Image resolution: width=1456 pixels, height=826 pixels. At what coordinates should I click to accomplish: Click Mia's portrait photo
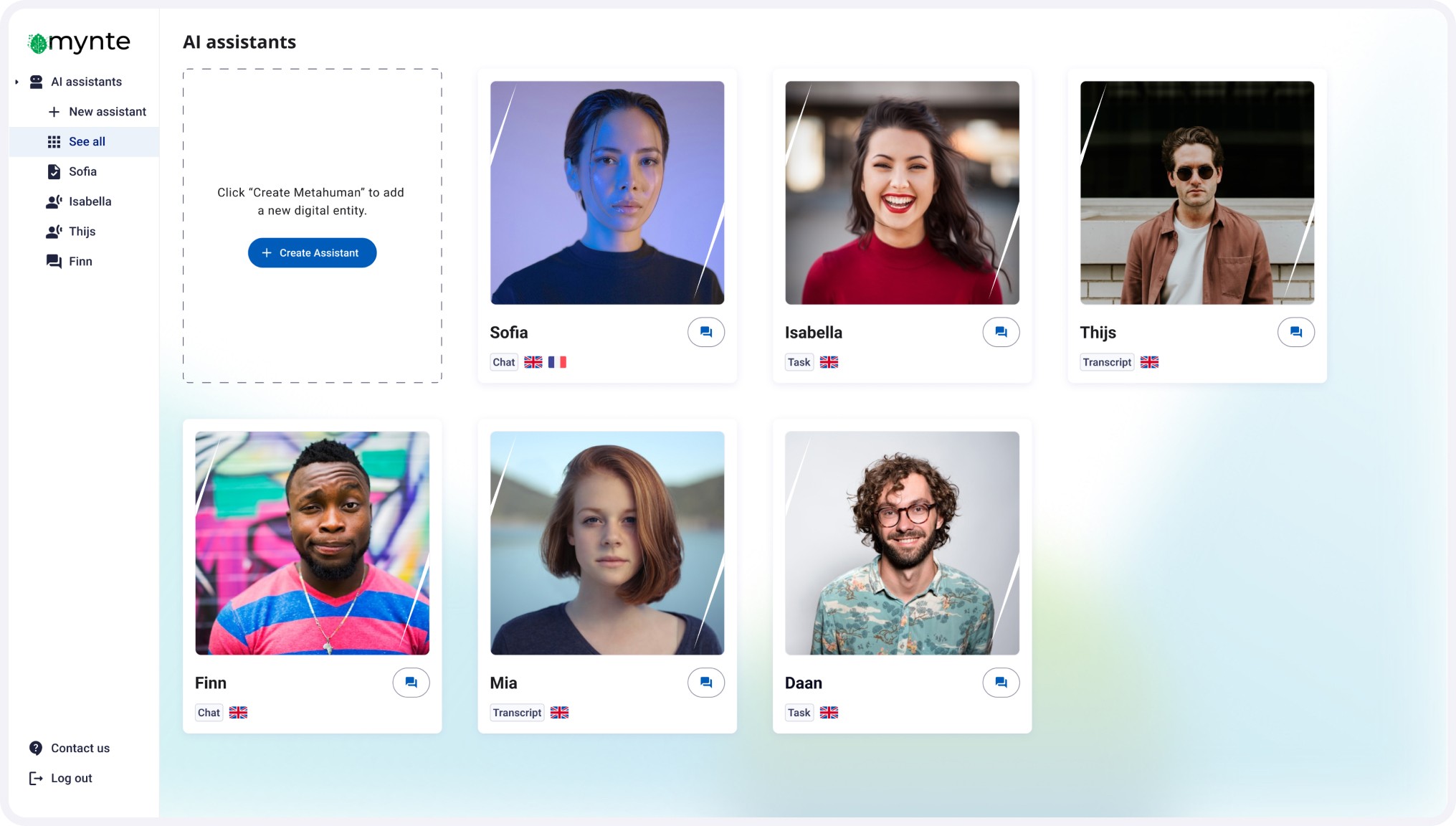tap(607, 543)
